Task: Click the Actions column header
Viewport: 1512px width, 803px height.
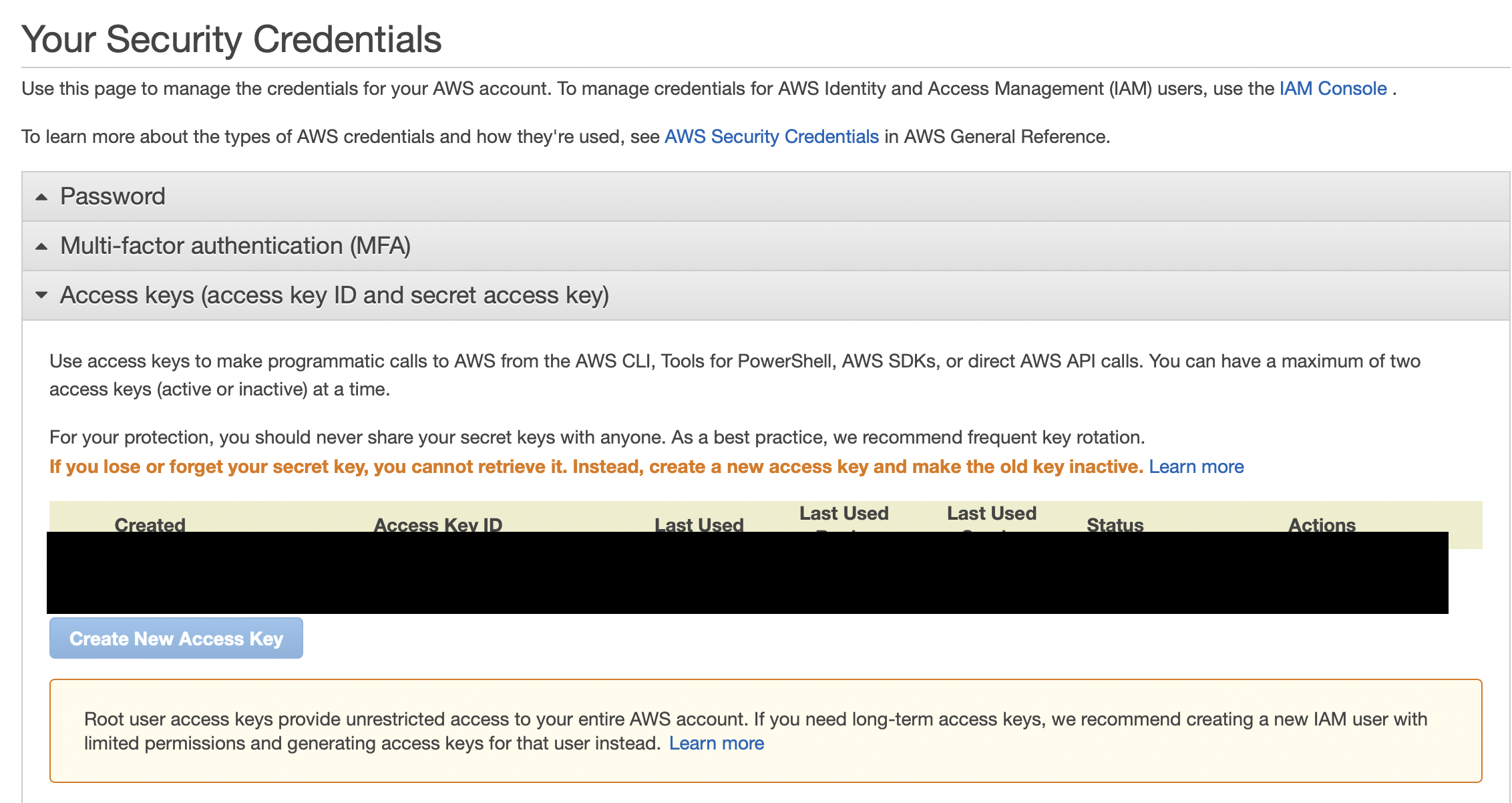Action: [1322, 524]
